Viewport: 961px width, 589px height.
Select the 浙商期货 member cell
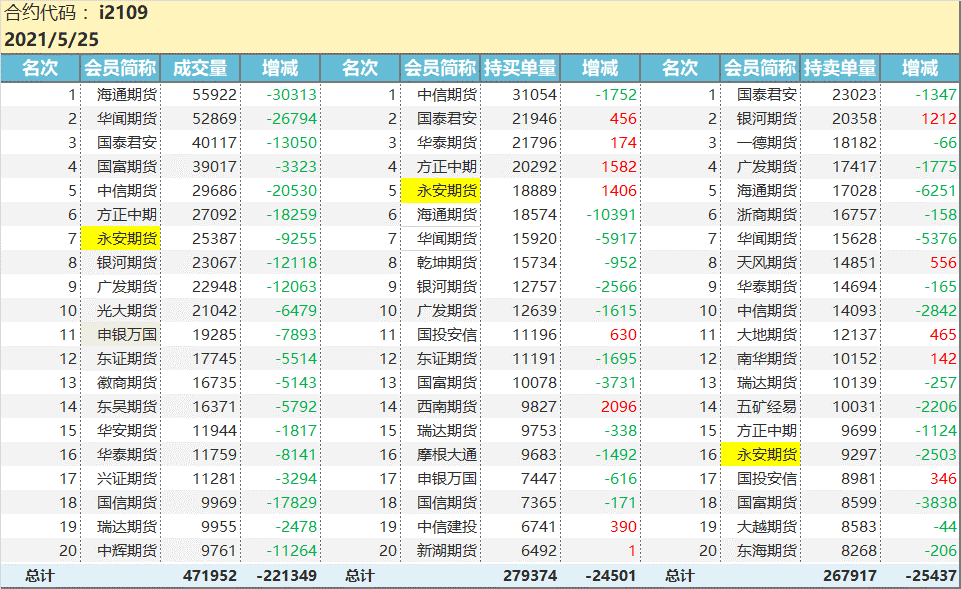[x=767, y=215]
